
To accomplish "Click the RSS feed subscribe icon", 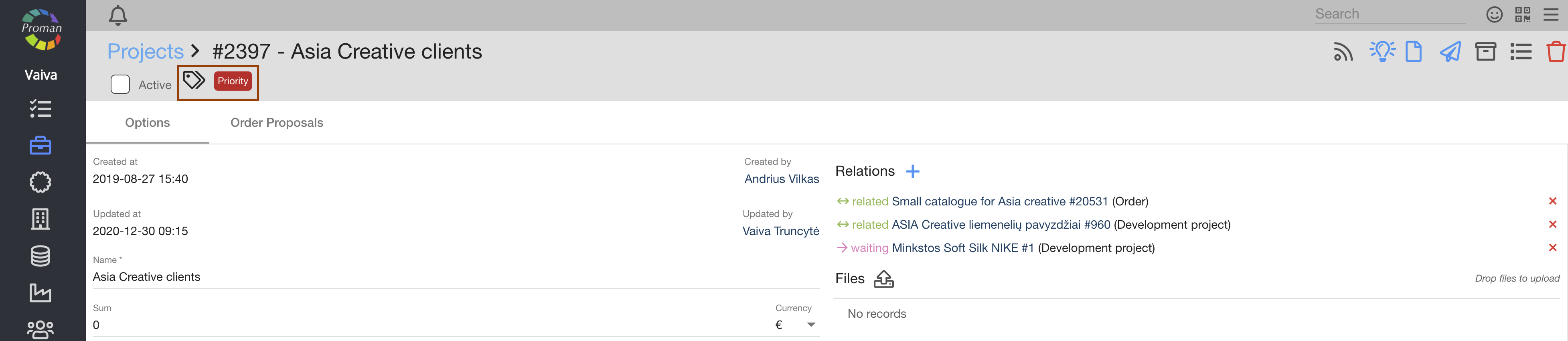I will [x=1343, y=53].
